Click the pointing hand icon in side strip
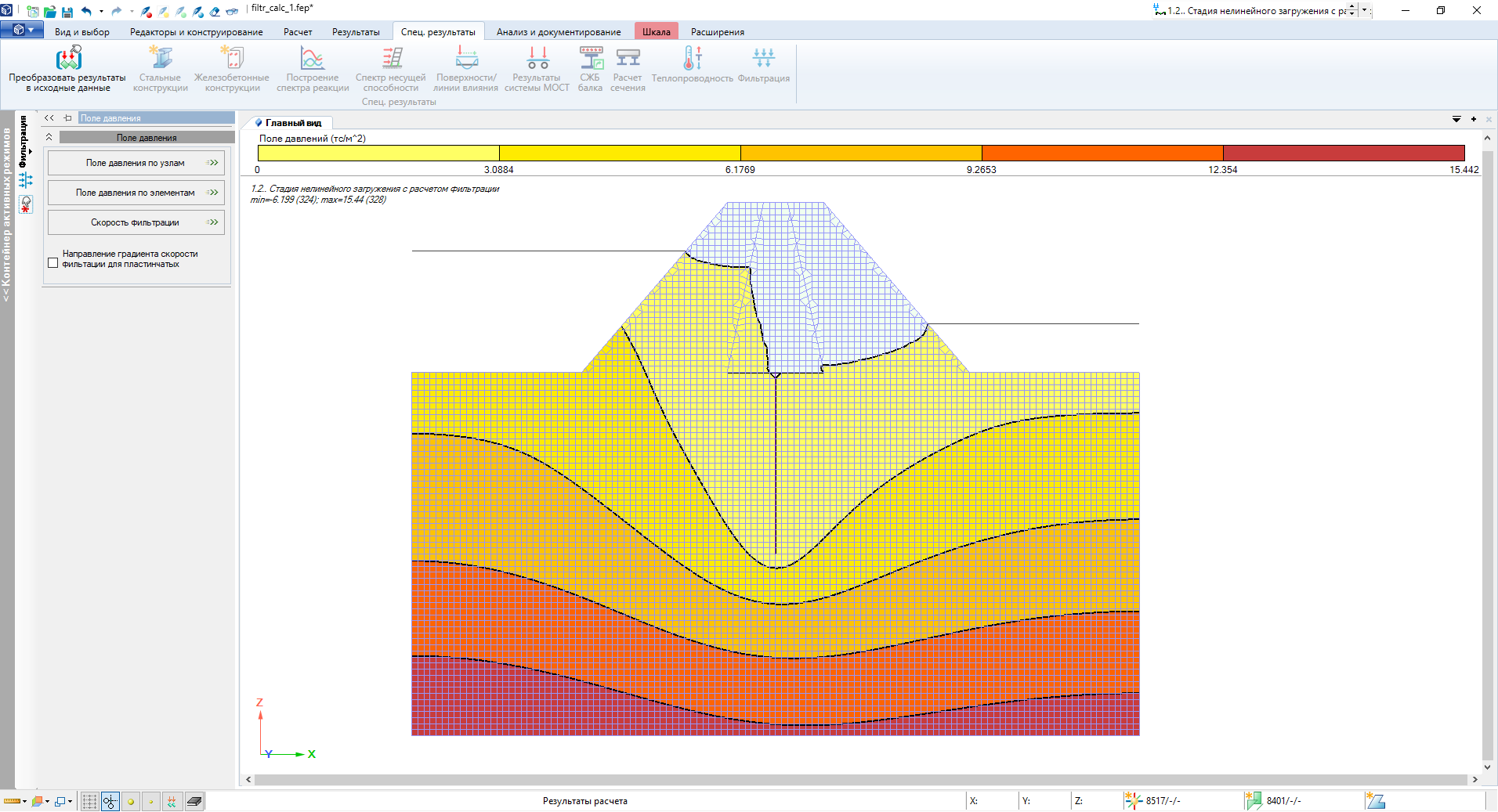Screen dimensions: 1498x812 pyautogui.click(x=26, y=204)
